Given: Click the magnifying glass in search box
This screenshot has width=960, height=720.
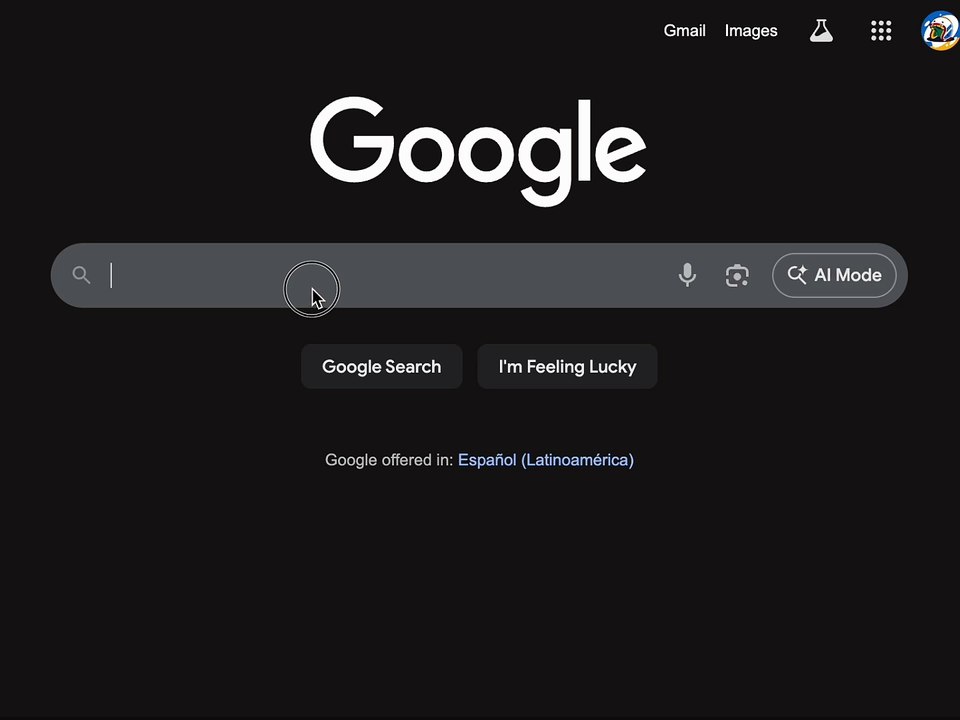Looking at the screenshot, I should pos(81,275).
